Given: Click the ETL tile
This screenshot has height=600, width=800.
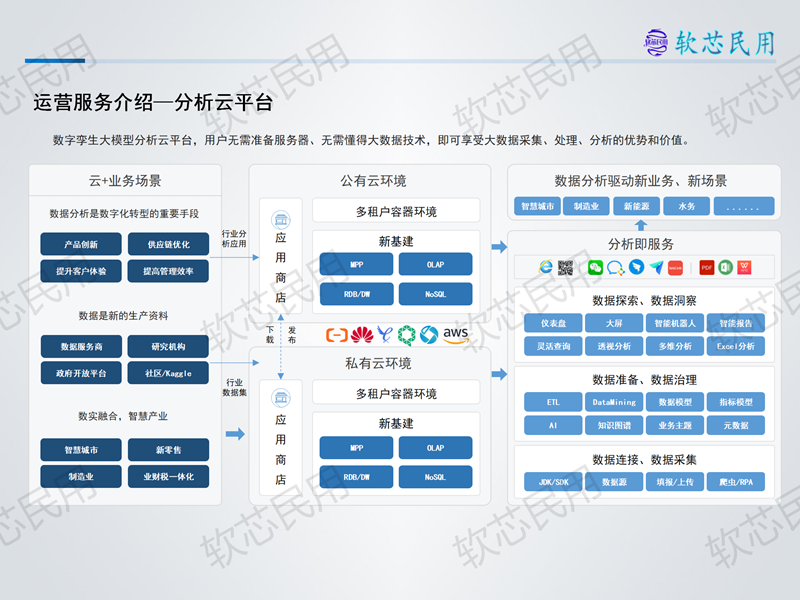Looking at the screenshot, I should click(x=553, y=402).
